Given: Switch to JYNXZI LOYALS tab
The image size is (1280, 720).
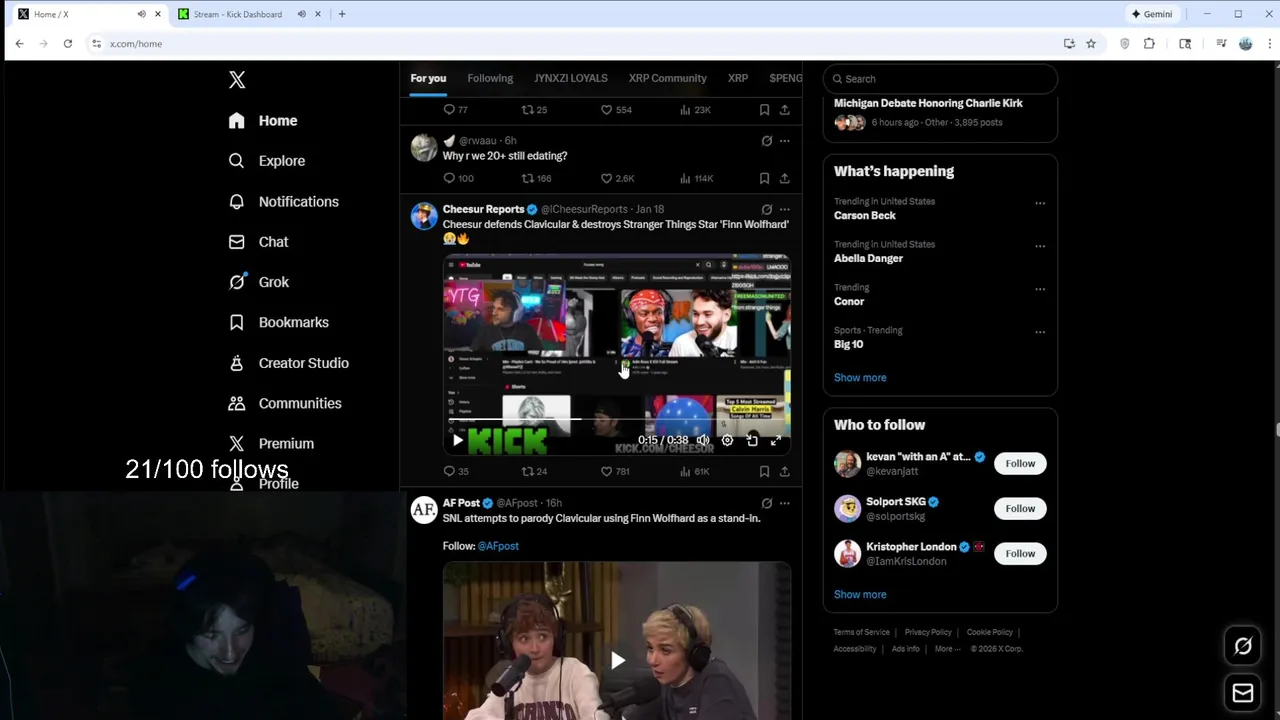Looking at the screenshot, I should pos(570,78).
